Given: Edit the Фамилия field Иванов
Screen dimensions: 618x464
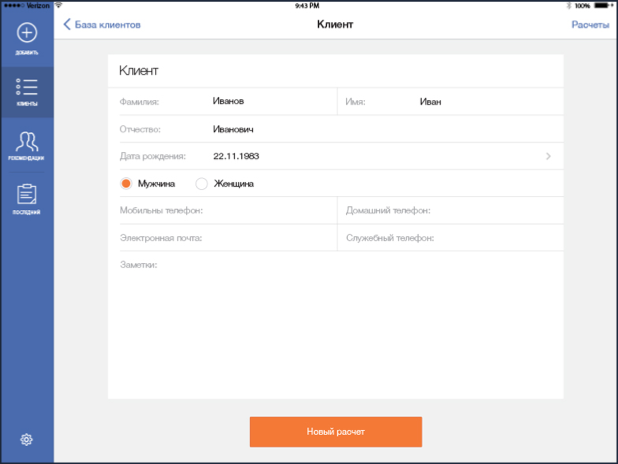Looking at the screenshot, I should [x=228, y=101].
